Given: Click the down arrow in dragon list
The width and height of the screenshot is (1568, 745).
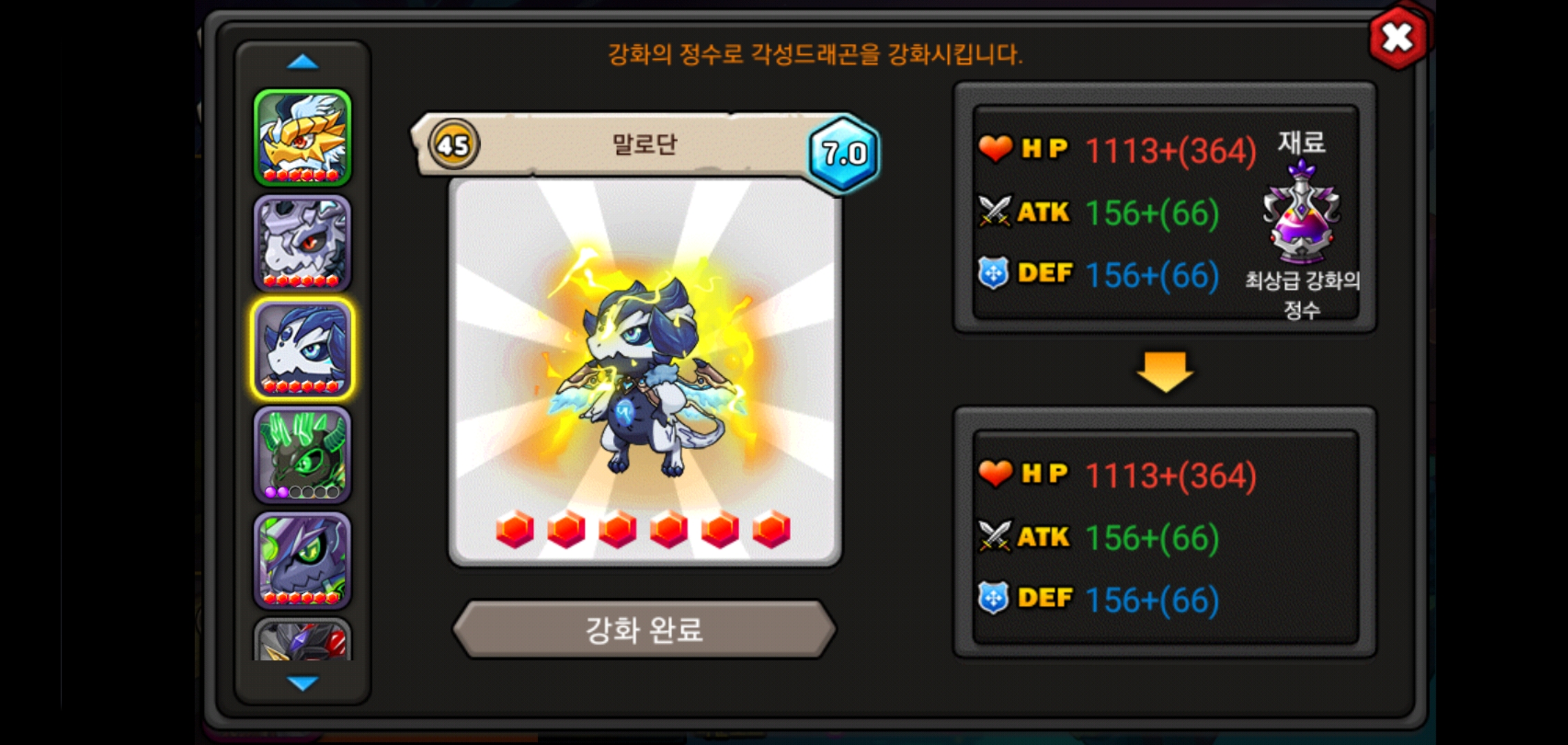Looking at the screenshot, I should click(x=303, y=683).
